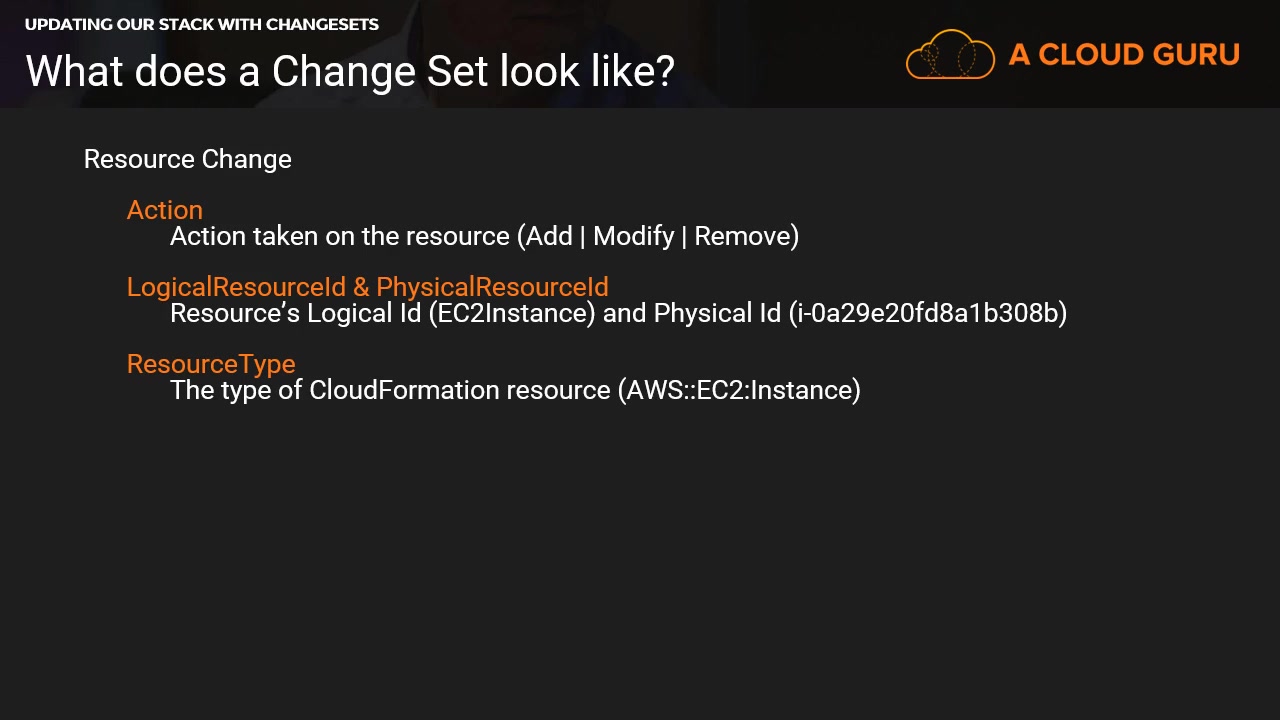The height and width of the screenshot is (720, 1280).
Task: Click the word "Add" in the action list
Action: tap(549, 236)
